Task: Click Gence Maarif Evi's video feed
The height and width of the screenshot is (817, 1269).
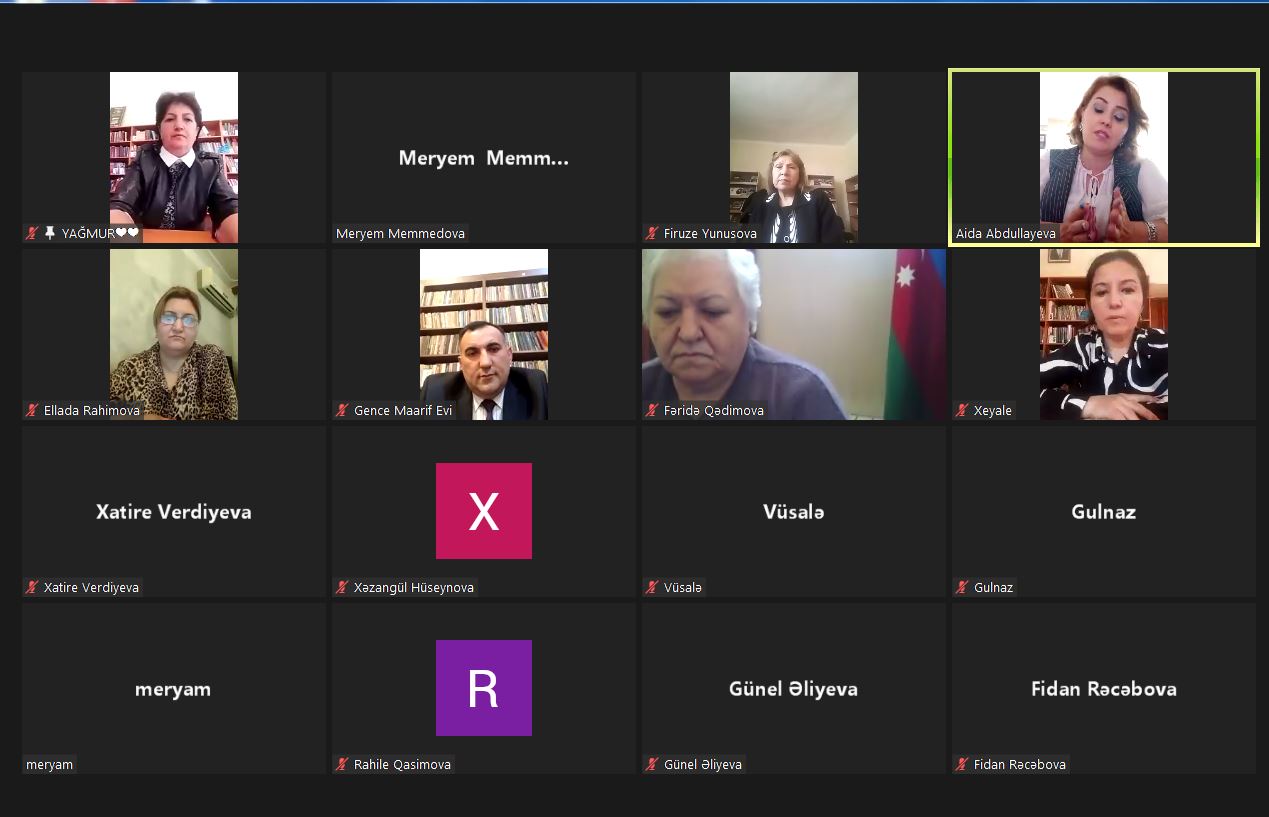Action: tap(483, 333)
